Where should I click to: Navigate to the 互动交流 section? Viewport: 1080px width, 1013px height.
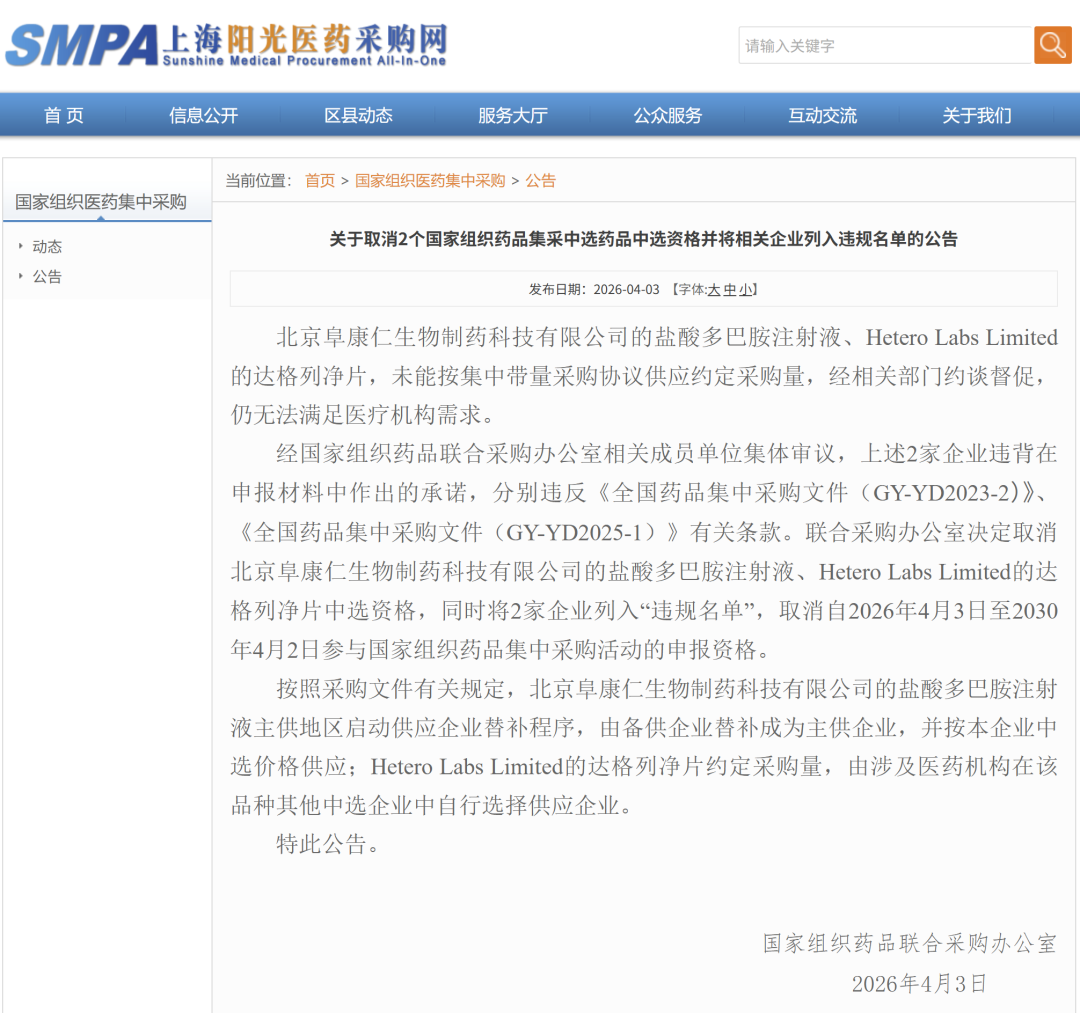point(822,116)
